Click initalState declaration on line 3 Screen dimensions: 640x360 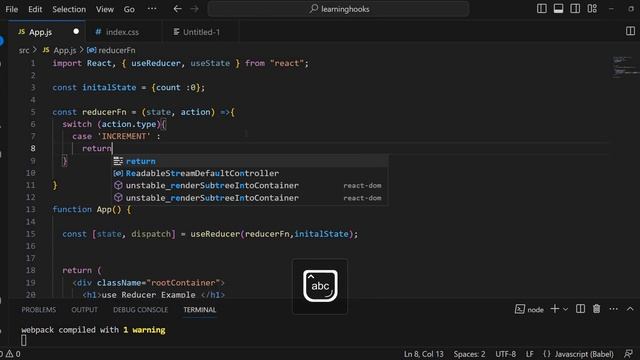[x=109, y=87]
